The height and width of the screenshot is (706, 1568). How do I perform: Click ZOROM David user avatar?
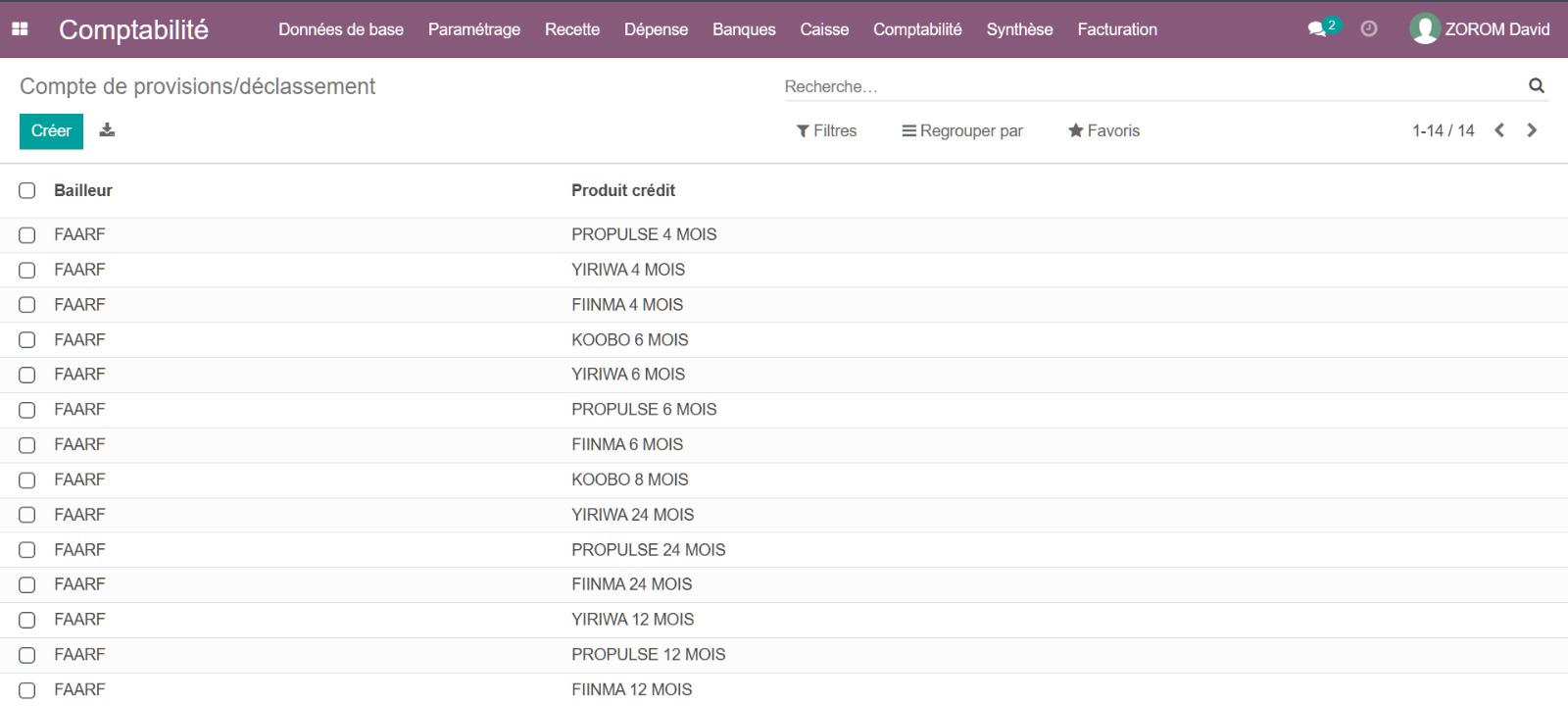[1424, 29]
